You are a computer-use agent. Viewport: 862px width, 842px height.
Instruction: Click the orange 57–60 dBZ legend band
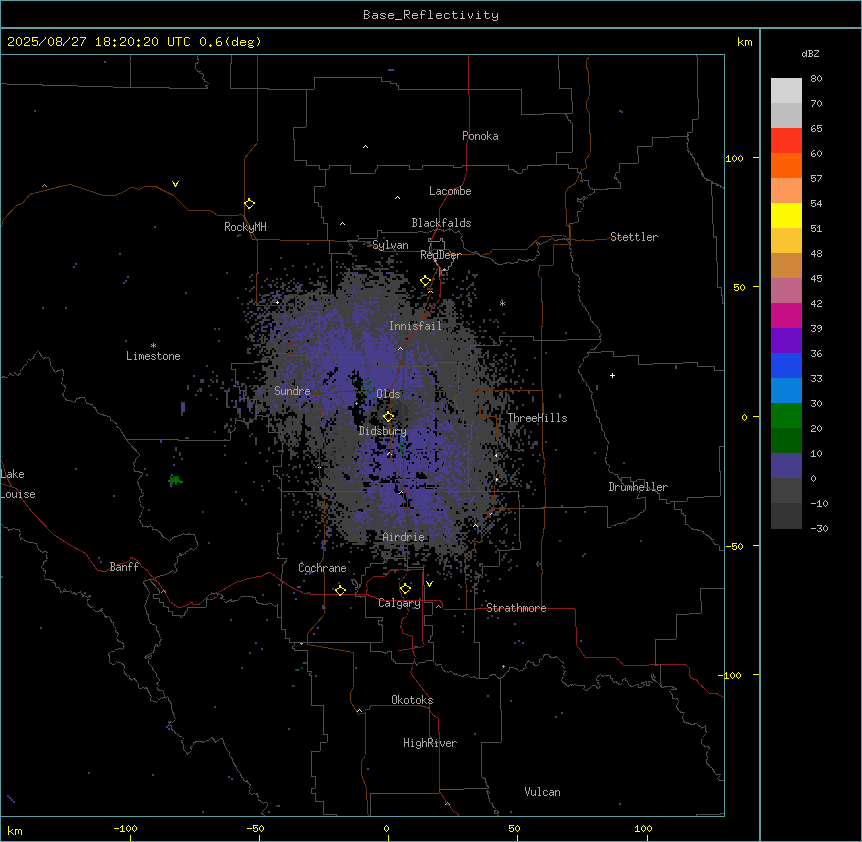tap(786, 165)
